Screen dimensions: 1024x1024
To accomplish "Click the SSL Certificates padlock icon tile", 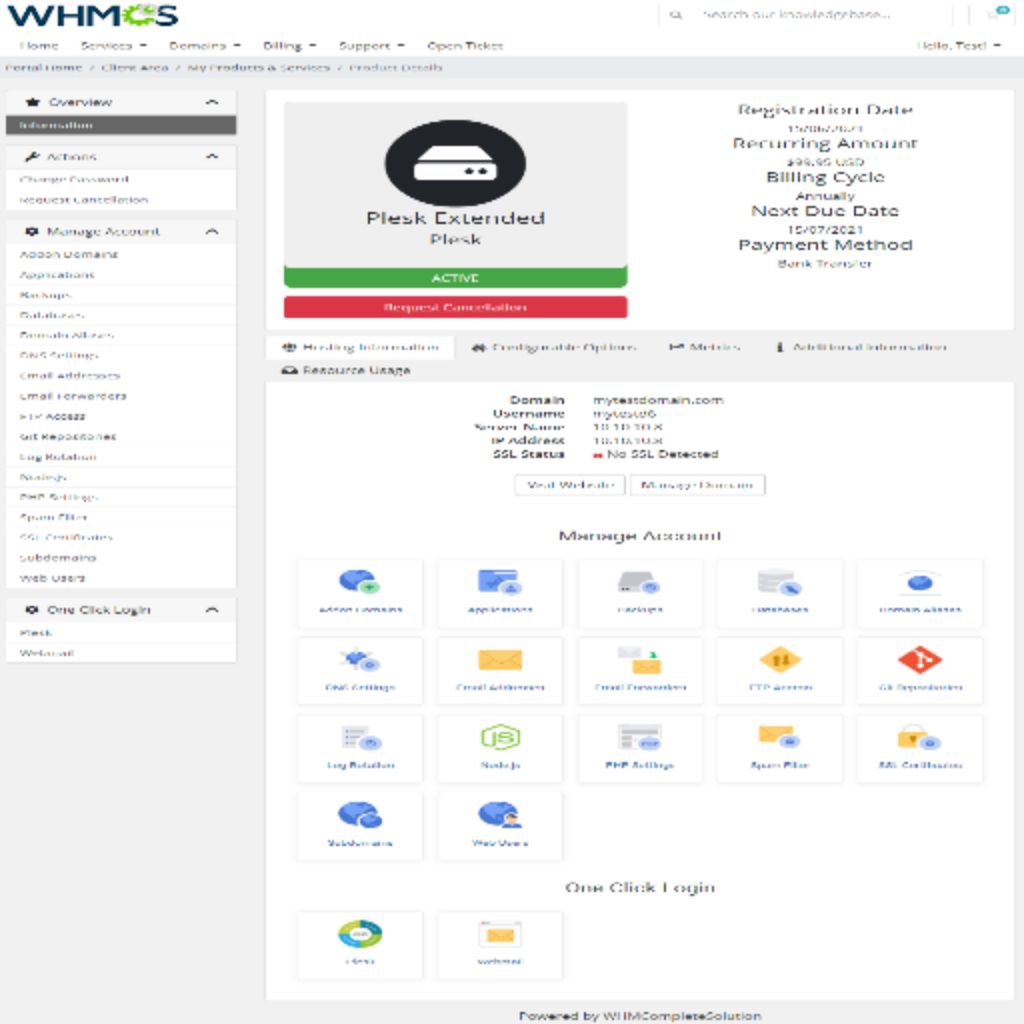I will pyautogui.click(x=919, y=747).
